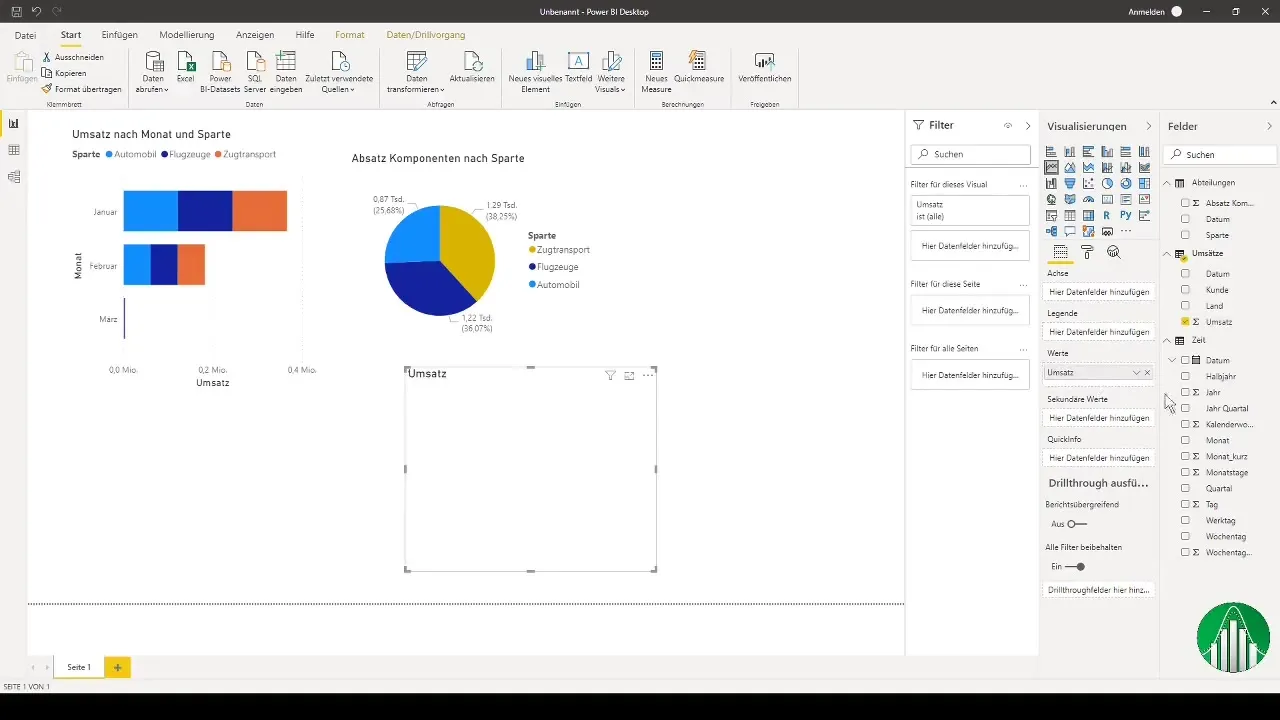Click Veröffentlichen publish icon

(765, 66)
